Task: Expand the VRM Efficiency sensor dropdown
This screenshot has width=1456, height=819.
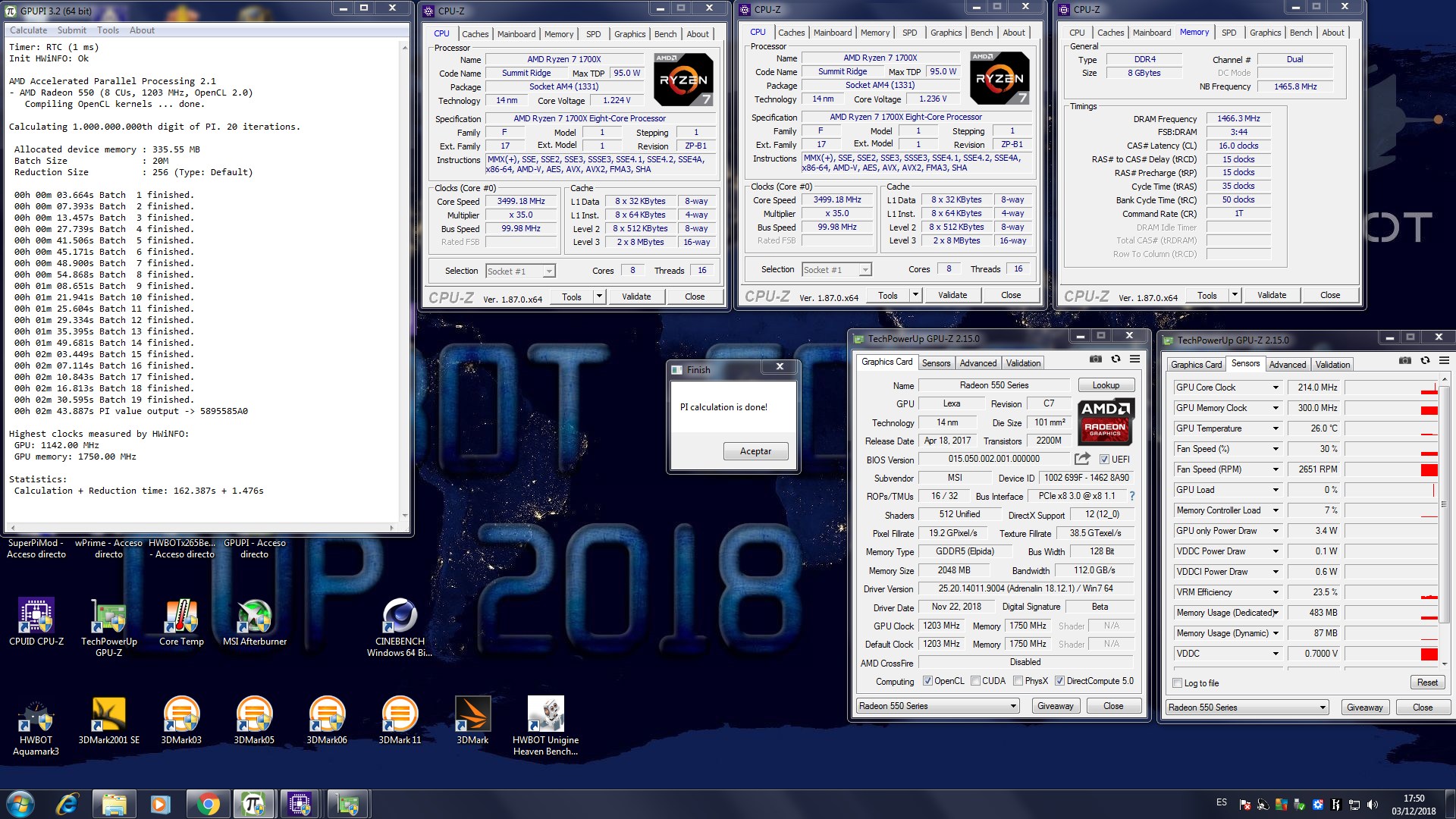Action: (1276, 592)
